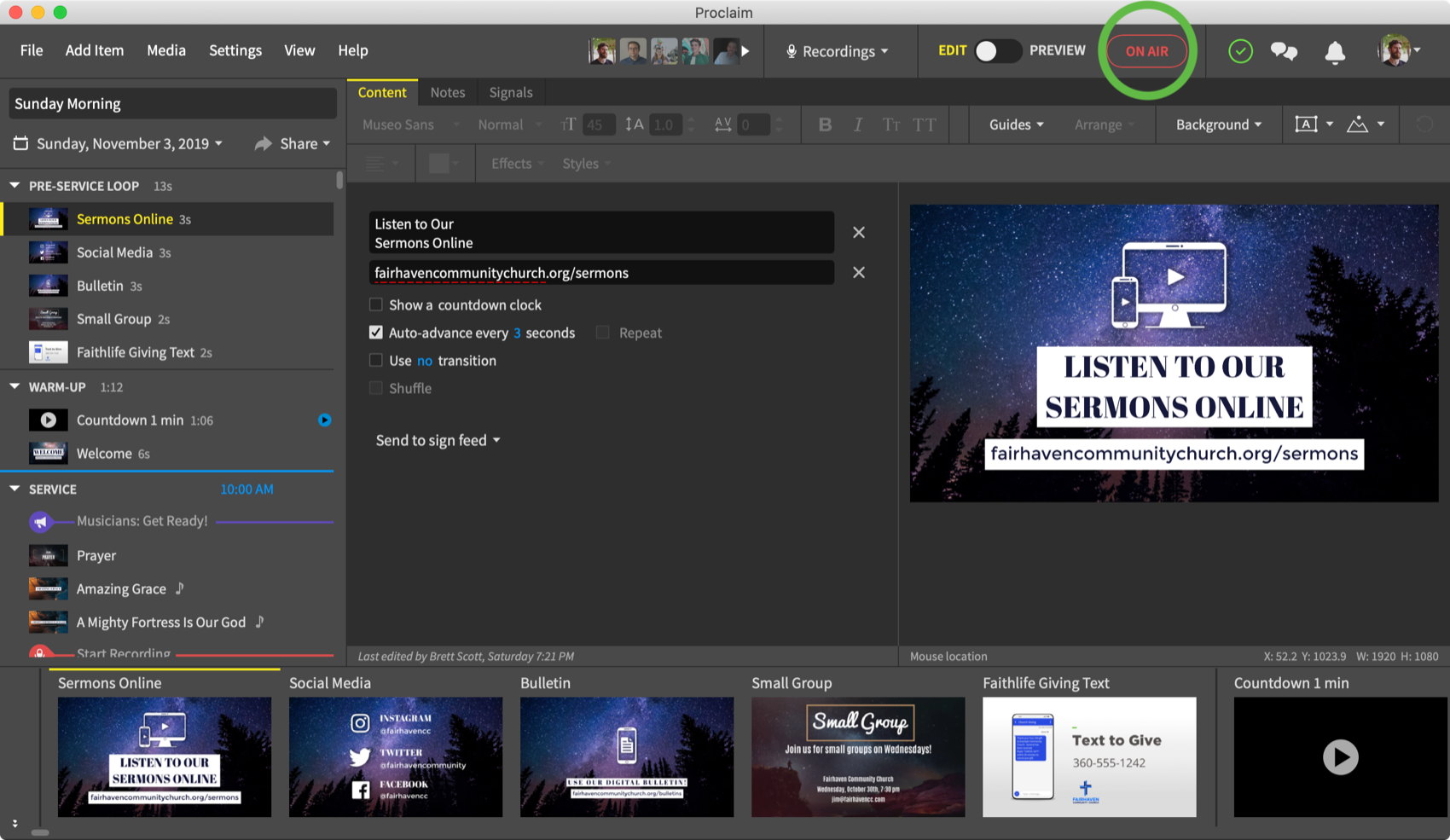This screenshot has height=840, width=1450.
Task: Click the left panel vertical scrollbar
Action: point(339,180)
